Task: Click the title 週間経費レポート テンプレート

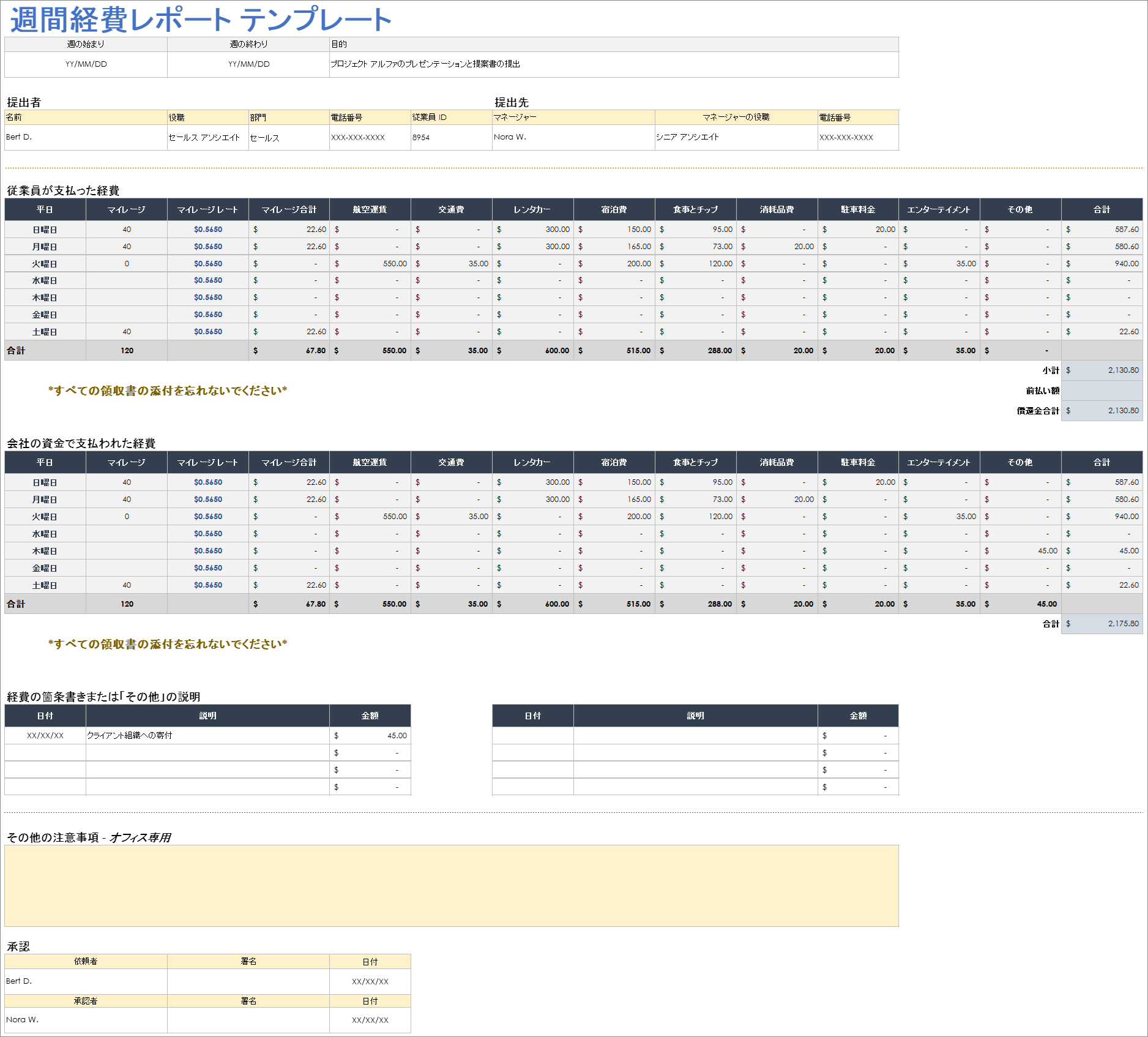Action: [201, 19]
